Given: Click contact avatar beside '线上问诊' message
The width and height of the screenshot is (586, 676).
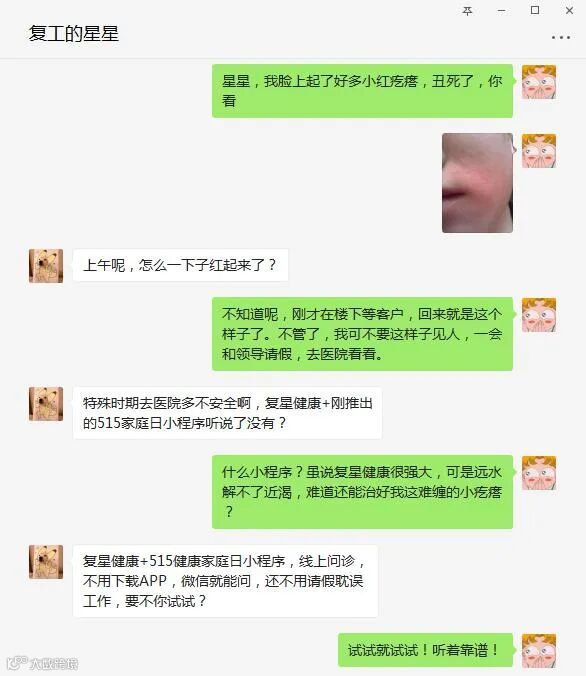Looking at the screenshot, I should click(46, 562).
